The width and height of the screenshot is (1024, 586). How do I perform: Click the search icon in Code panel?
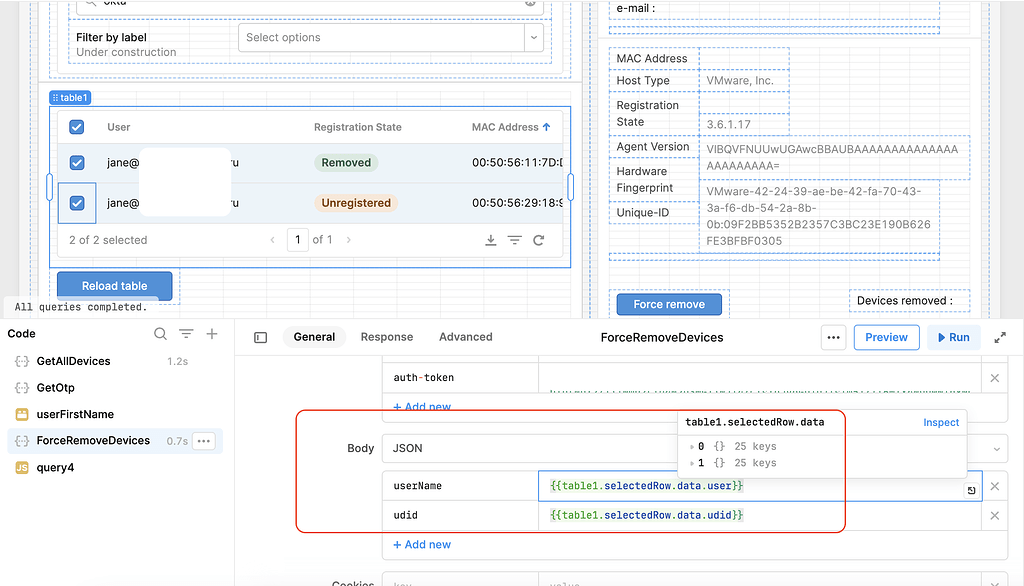click(160, 334)
